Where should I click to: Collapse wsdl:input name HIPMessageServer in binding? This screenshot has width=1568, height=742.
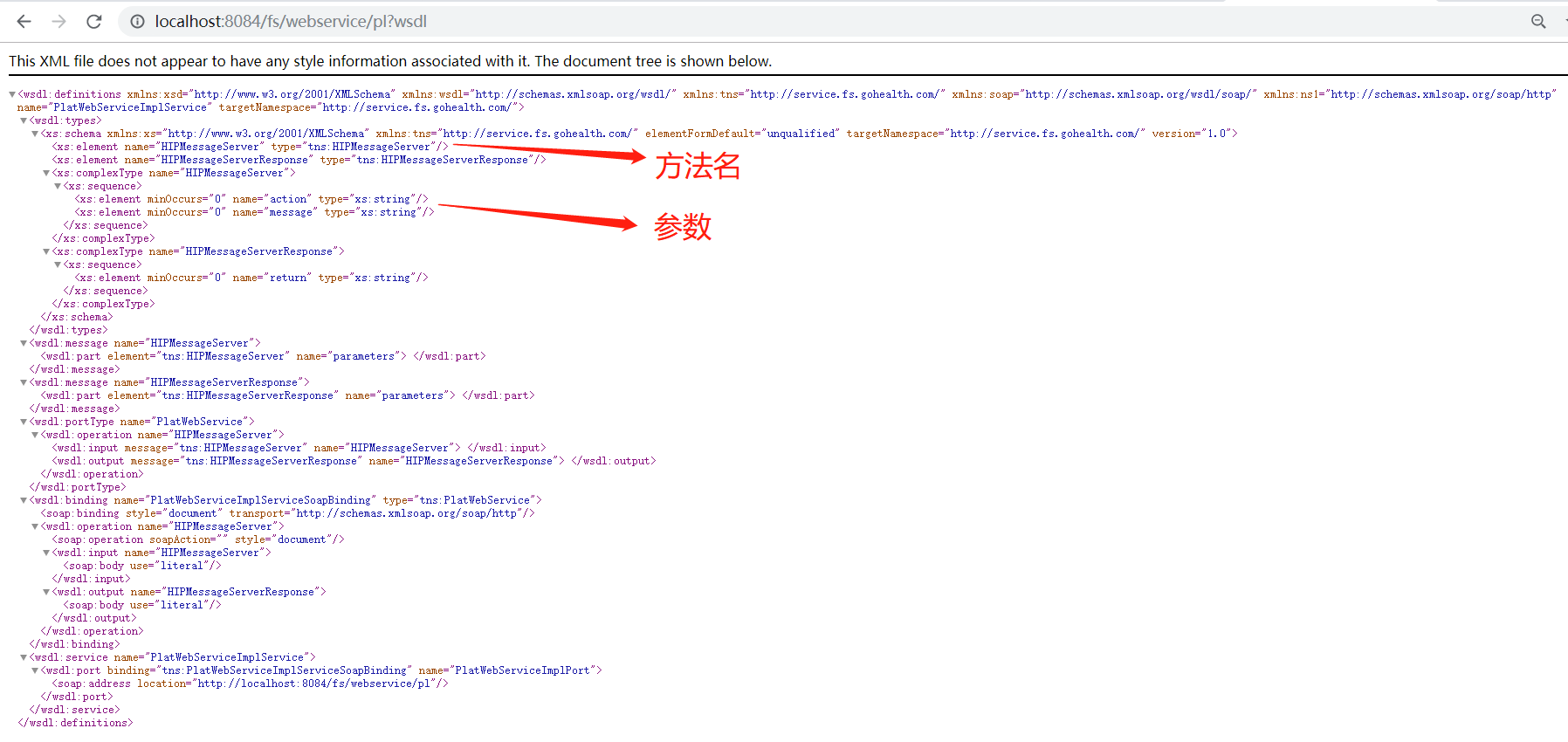click(46, 553)
